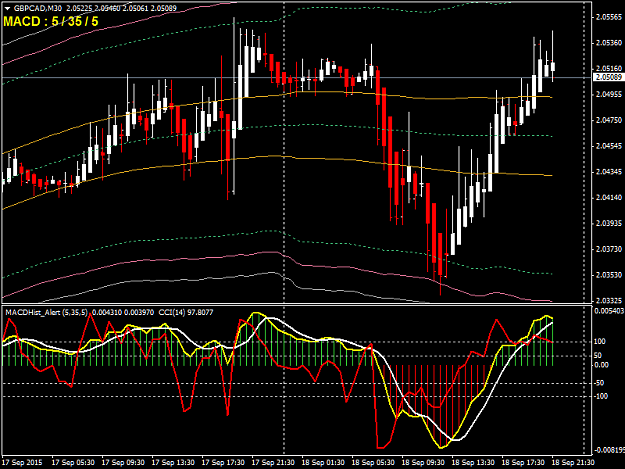Click the current price tag 2.05089
This screenshot has height=469, width=625.
tap(608, 77)
